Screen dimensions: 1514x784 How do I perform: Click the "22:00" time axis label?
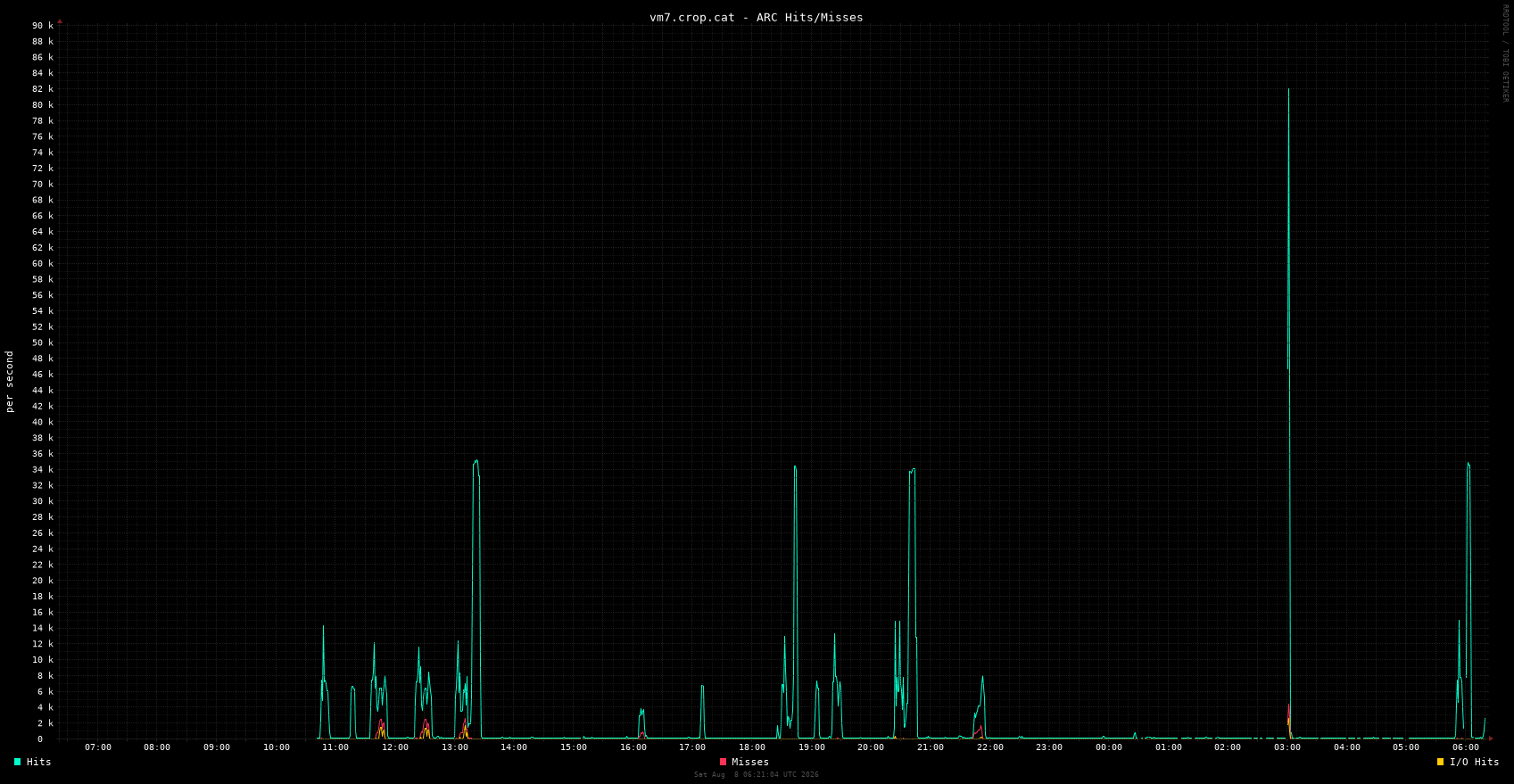click(990, 747)
